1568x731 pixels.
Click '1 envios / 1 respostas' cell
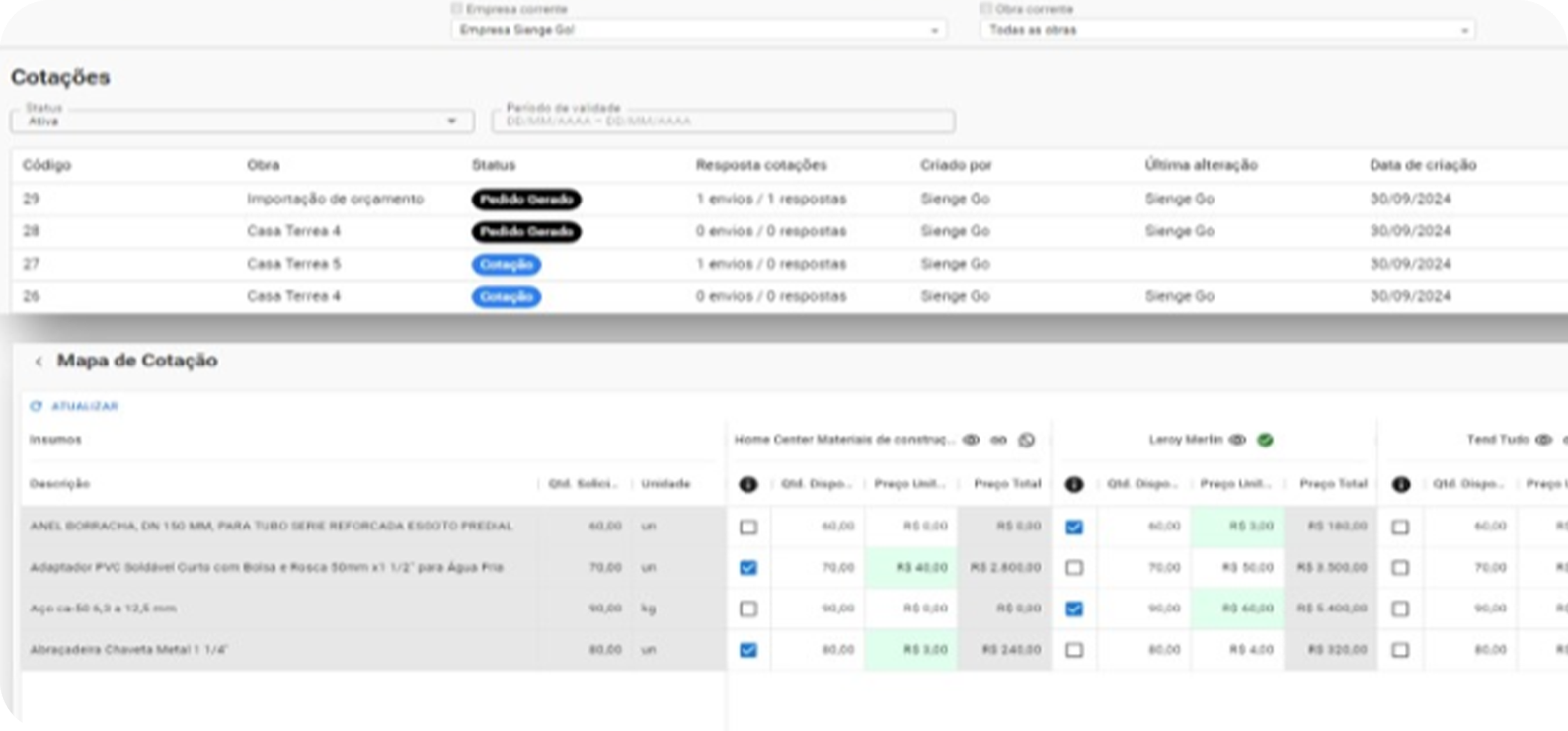pos(771,200)
